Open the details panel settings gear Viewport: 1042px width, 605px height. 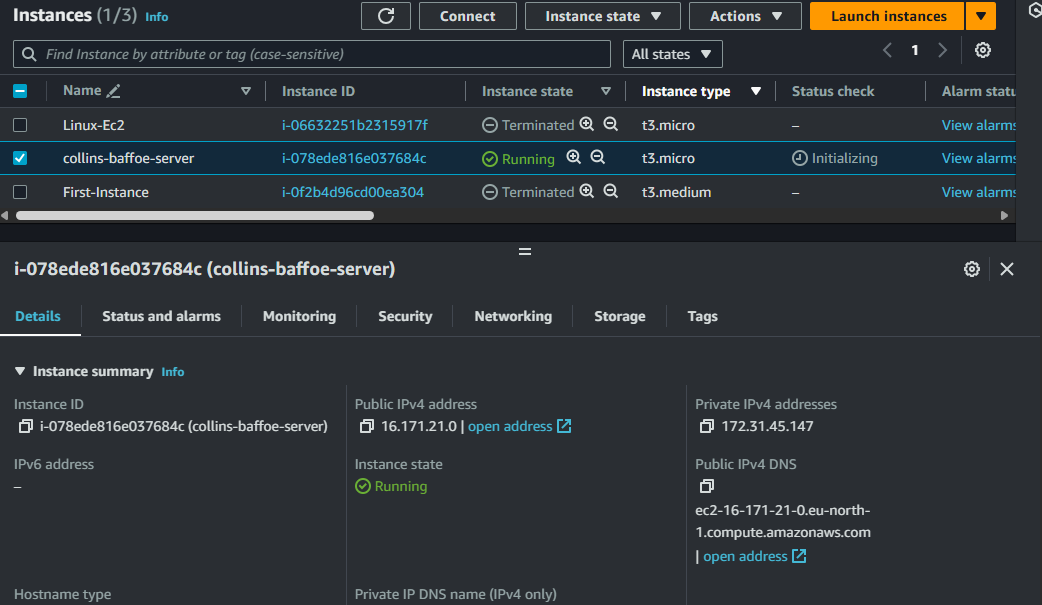[x=971, y=268]
